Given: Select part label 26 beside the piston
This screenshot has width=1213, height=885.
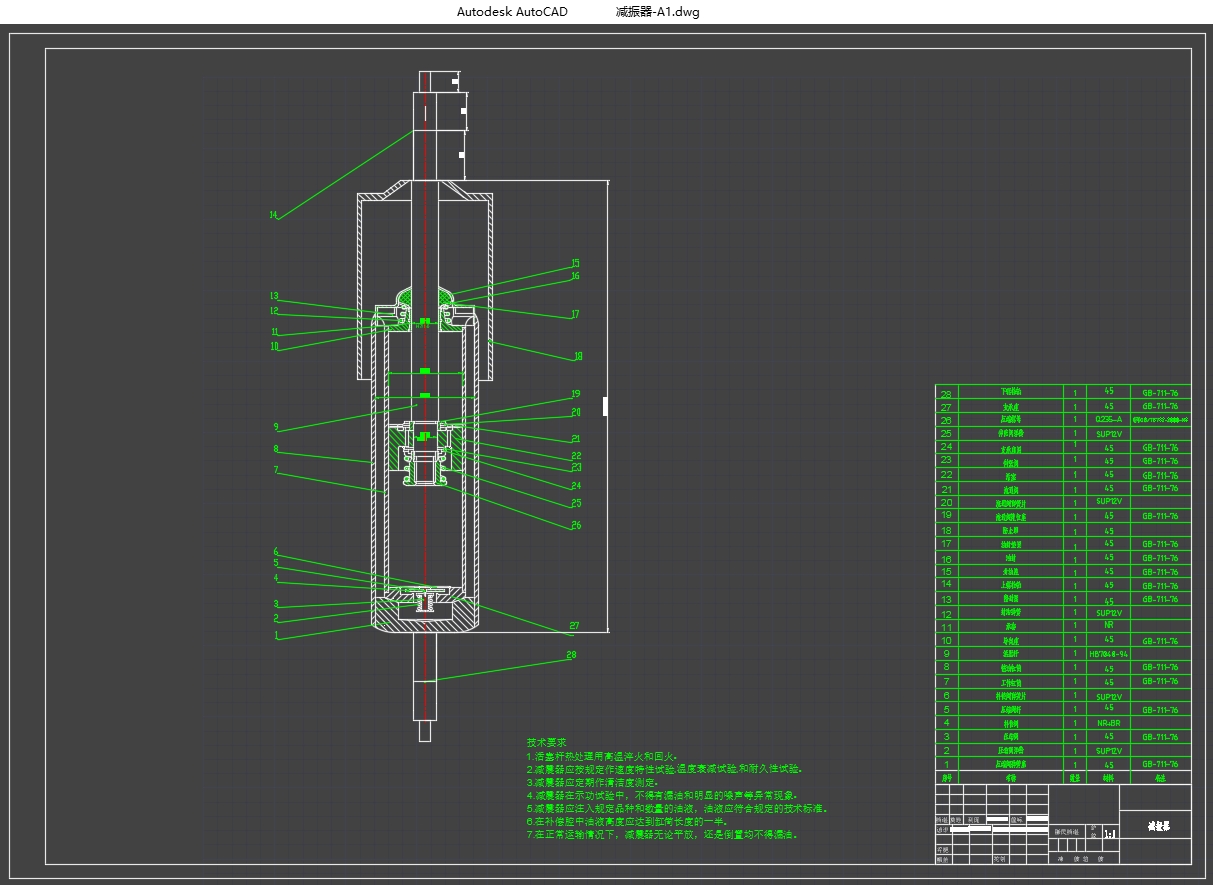Looking at the screenshot, I should click(576, 525).
